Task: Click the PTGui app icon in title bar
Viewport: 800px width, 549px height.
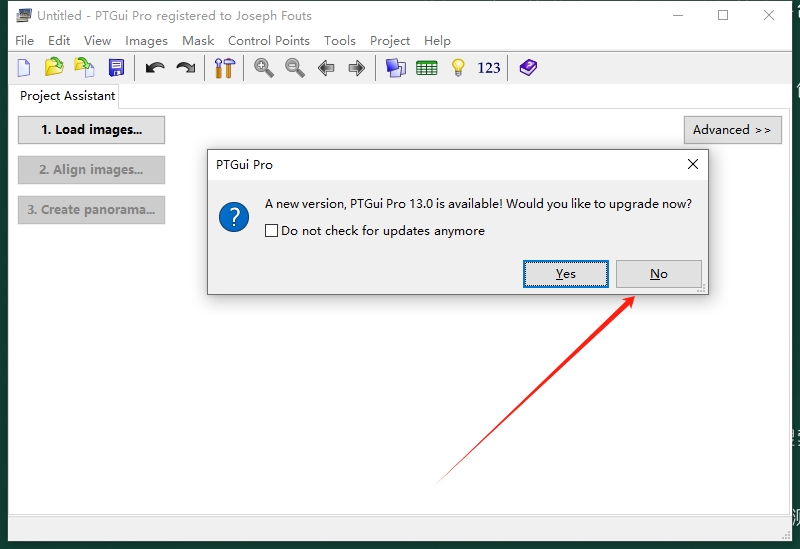Action: coord(23,15)
